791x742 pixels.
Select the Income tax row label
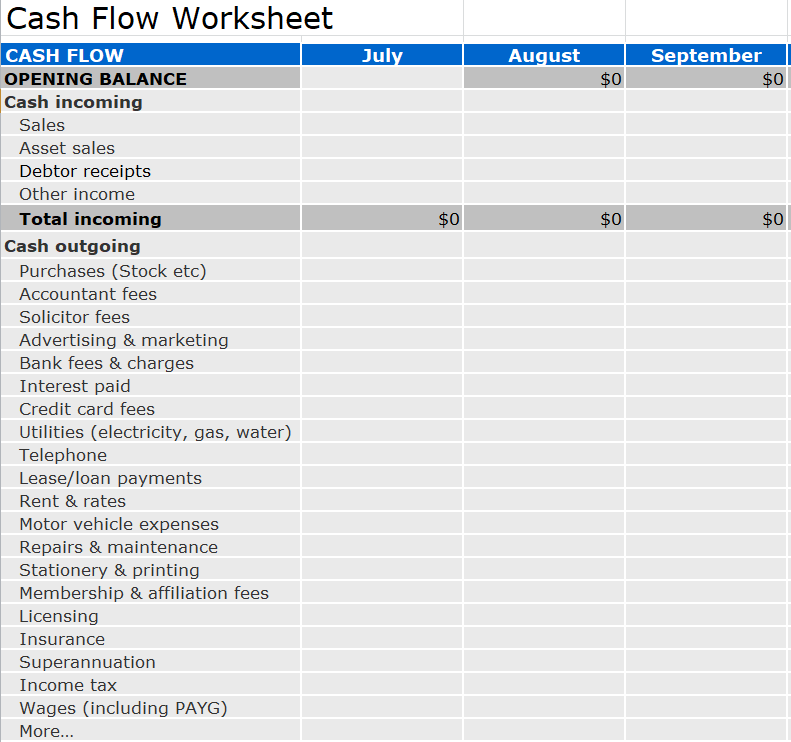(x=68, y=686)
